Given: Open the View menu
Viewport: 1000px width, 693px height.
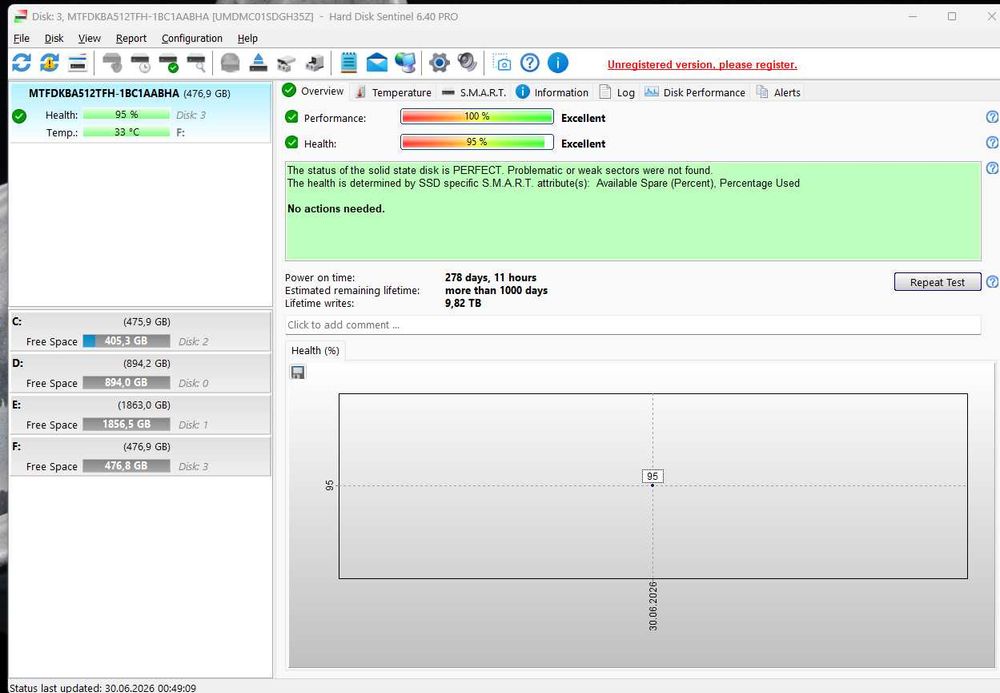Looking at the screenshot, I should click(x=89, y=38).
